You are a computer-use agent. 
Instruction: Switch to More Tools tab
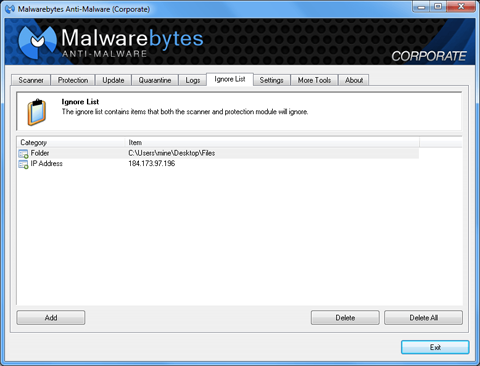314,80
